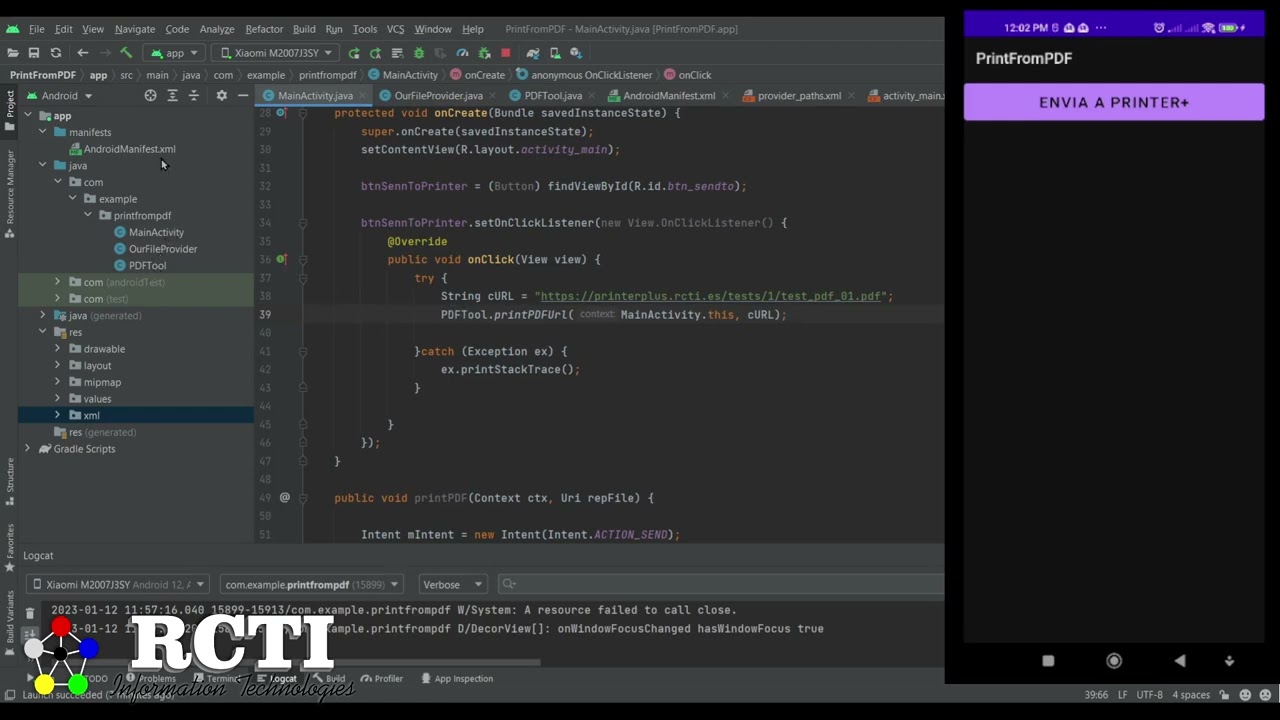This screenshot has width=1280, height=720.
Task: Click the red Stop icon
Action: point(505,53)
